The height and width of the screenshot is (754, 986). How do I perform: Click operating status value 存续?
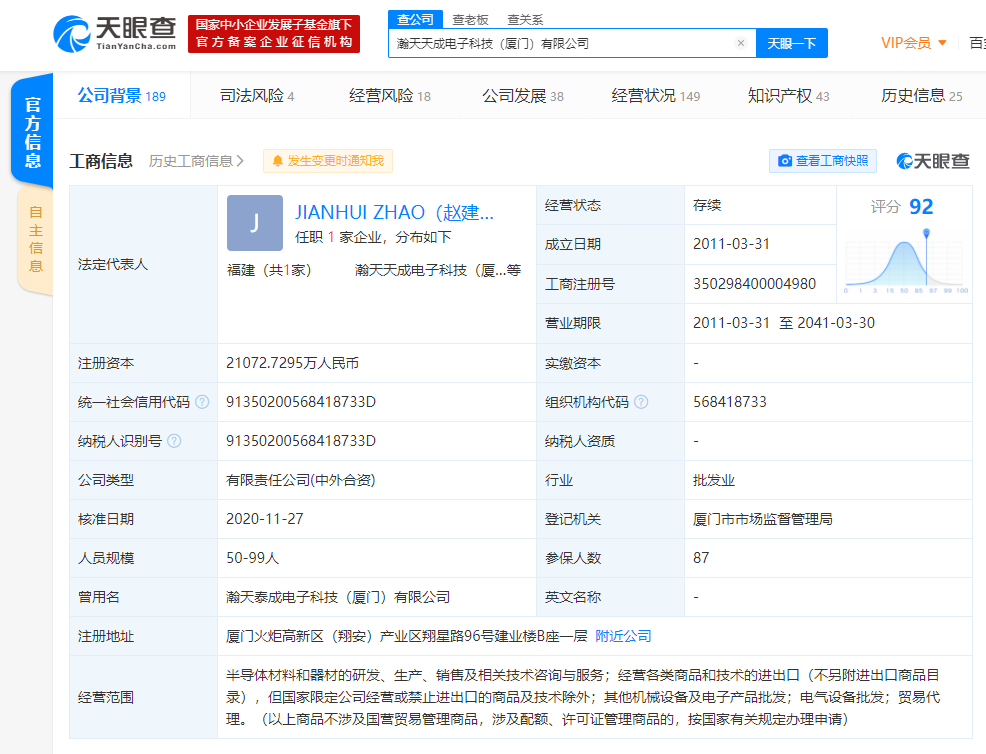coord(707,205)
